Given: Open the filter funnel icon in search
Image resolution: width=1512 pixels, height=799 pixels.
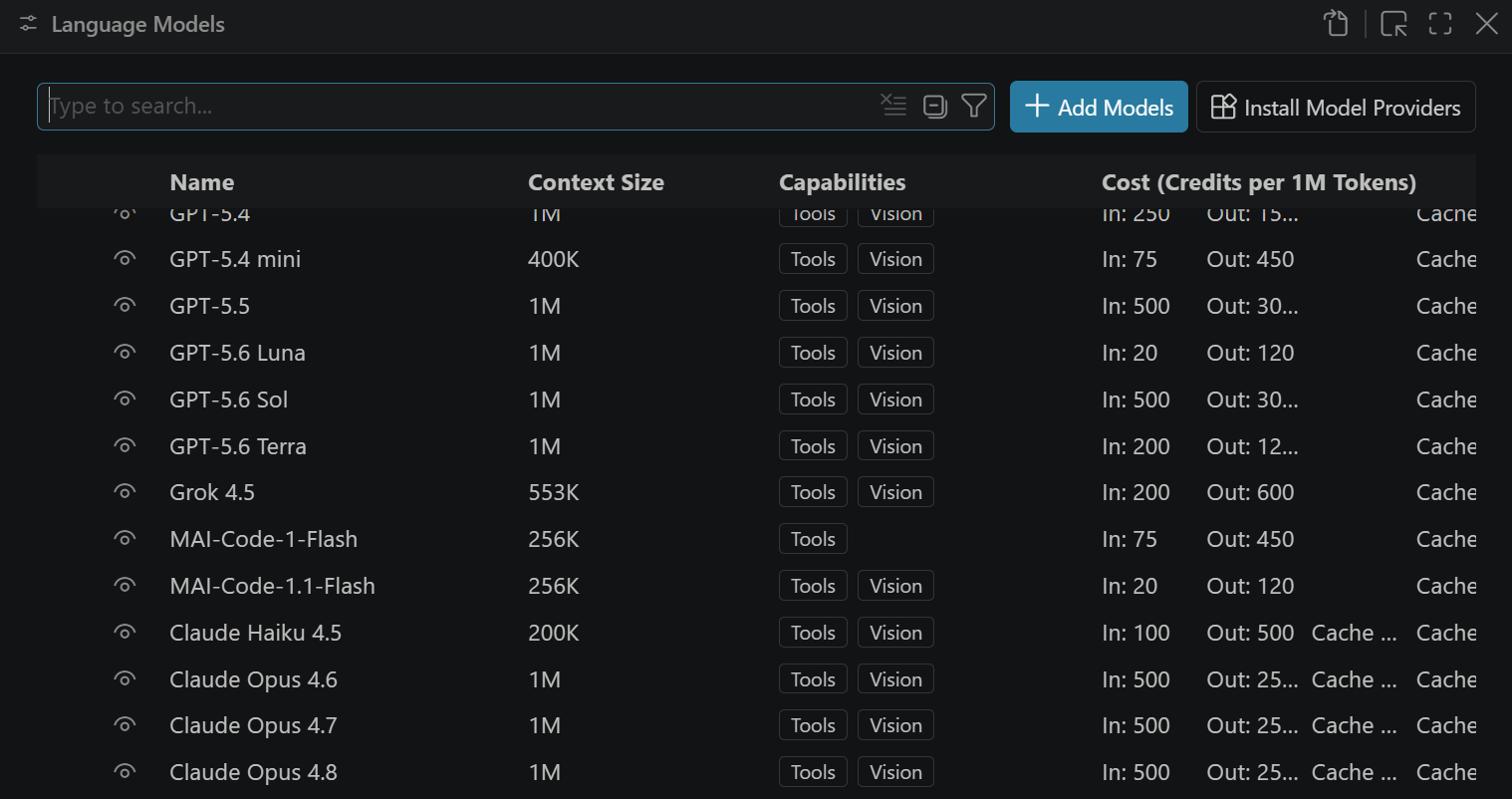Looking at the screenshot, I should [974, 106].
